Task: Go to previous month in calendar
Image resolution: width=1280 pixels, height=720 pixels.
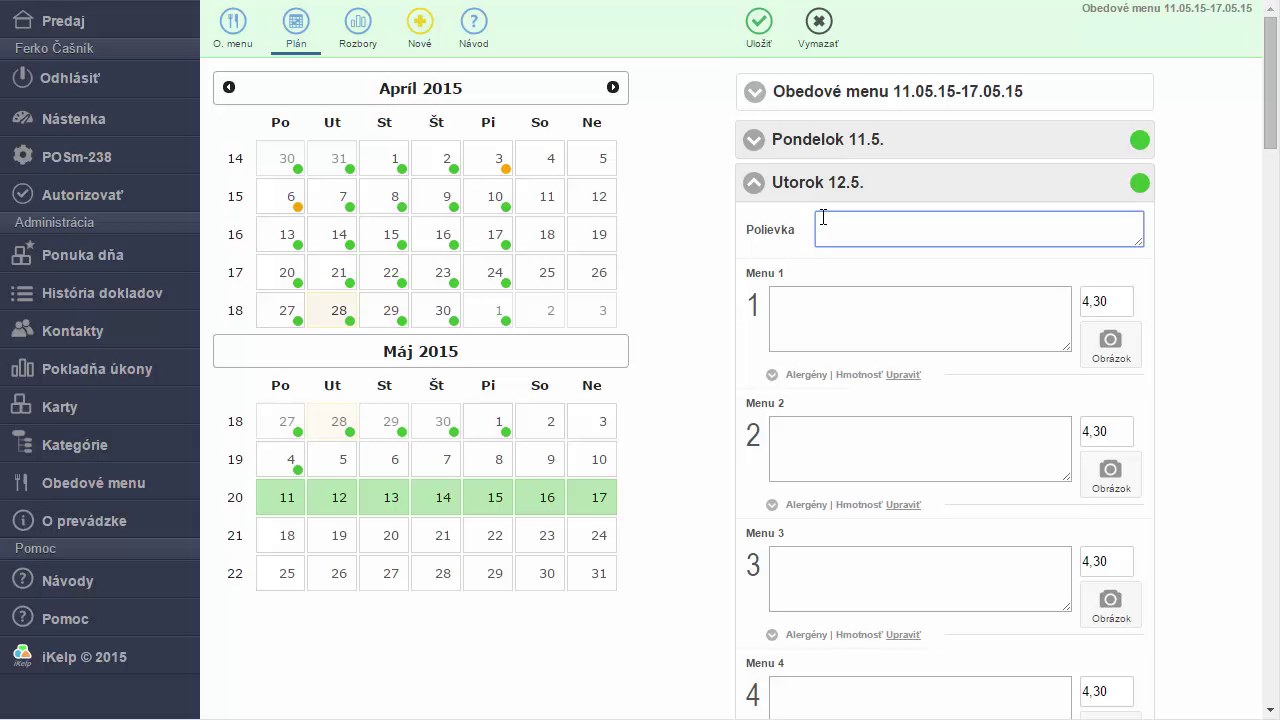Action: pyautogui.click(x=229, y=88)
